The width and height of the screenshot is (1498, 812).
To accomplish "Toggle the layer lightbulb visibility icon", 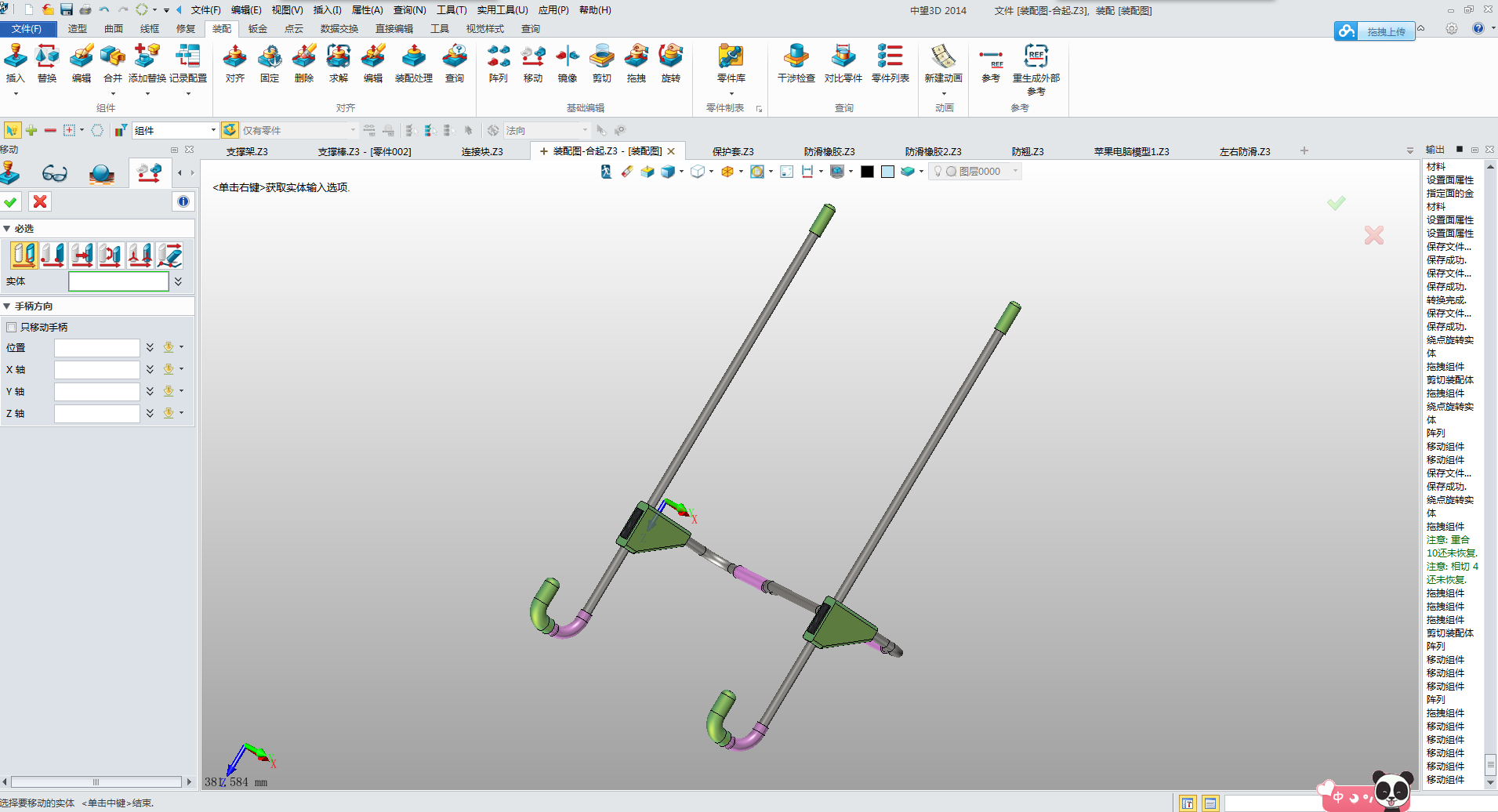I will [938, 172].
